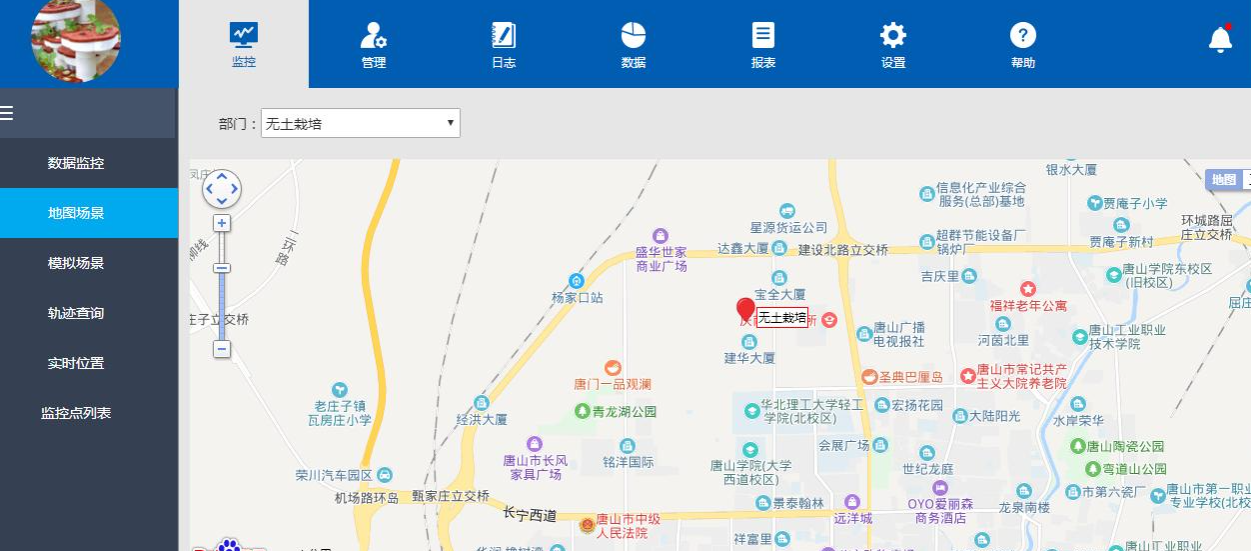Open the 日志 log section
The width and height of the screenshot is (1251, 551).
tap(503, 44)
